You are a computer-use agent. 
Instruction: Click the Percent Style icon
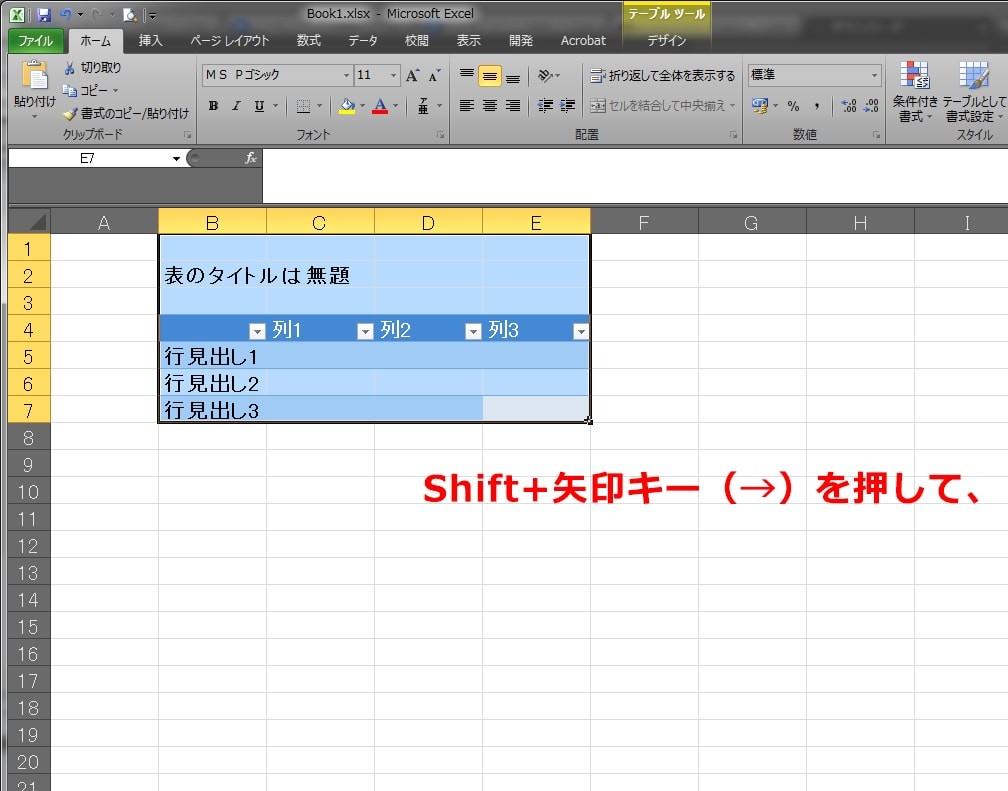coord(793,104)
